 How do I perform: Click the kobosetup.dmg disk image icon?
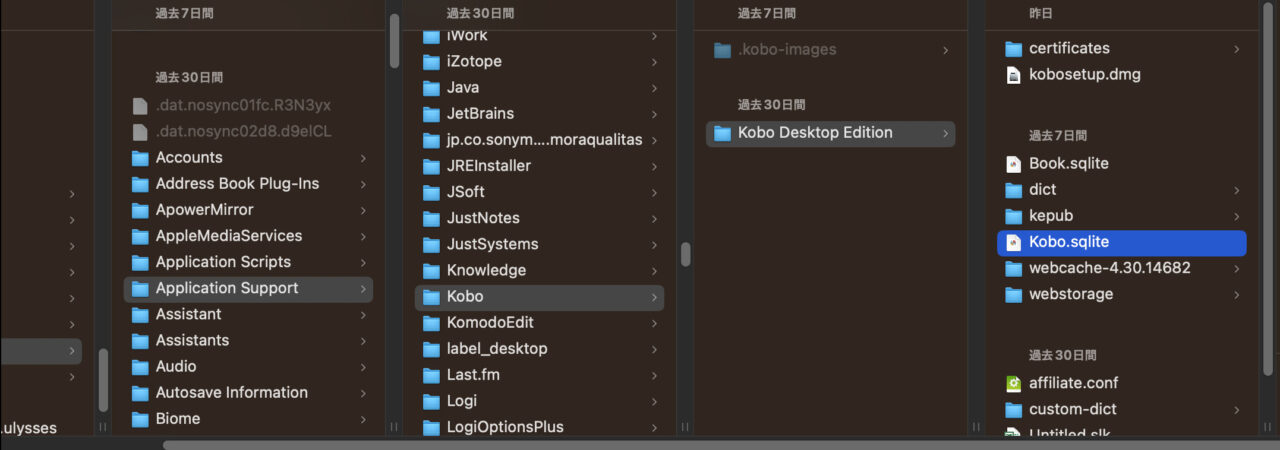(1013, 75)
